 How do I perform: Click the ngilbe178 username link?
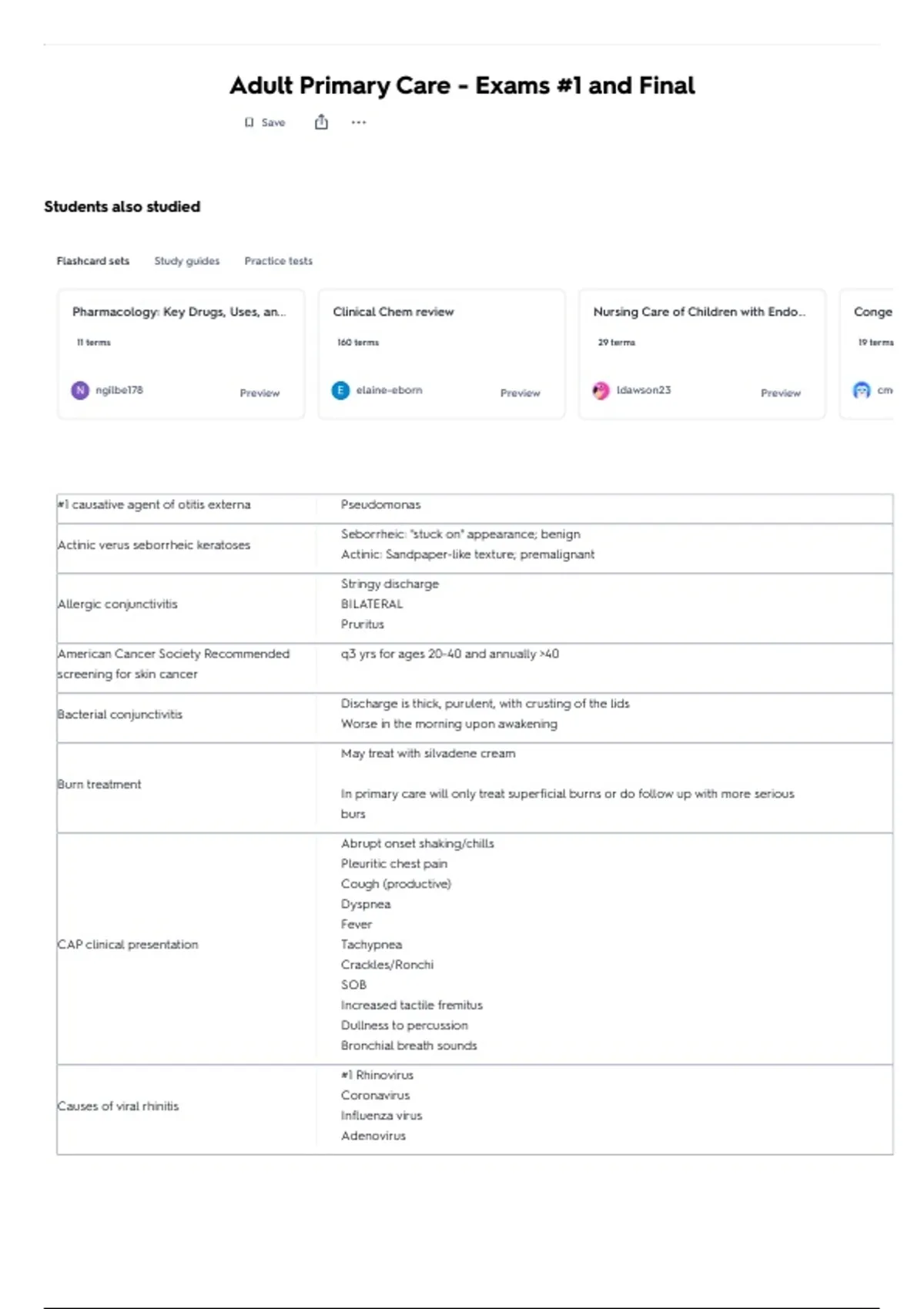pos(119,390)
